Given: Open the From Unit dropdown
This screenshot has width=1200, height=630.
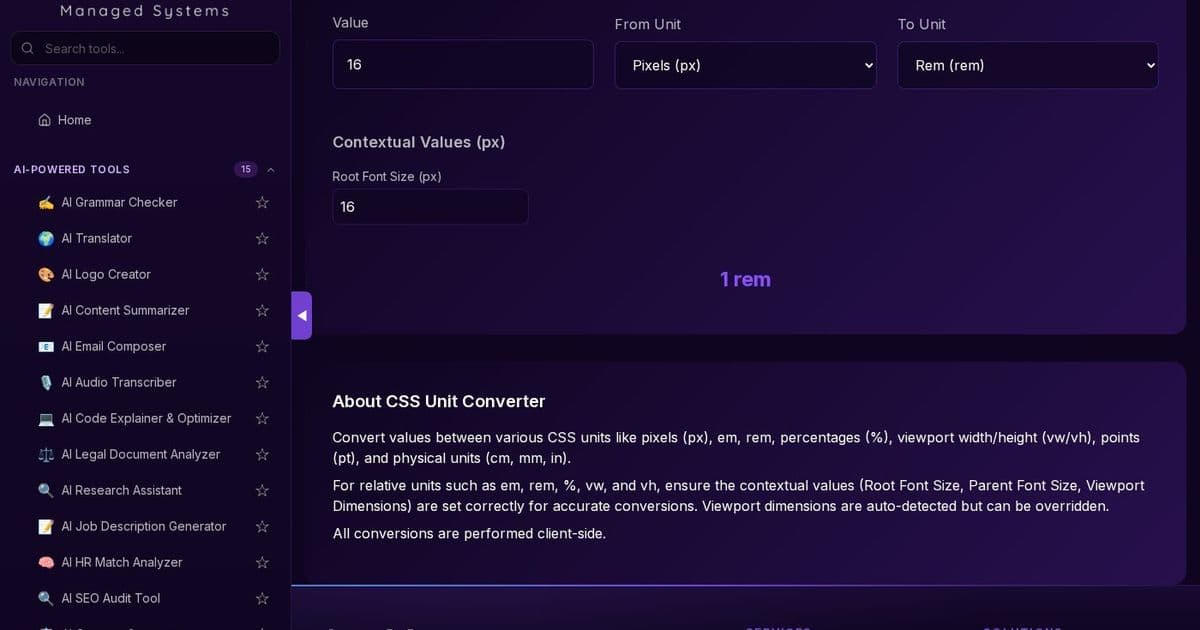Looking at the screenshot, I should click(x=745, y=65).
